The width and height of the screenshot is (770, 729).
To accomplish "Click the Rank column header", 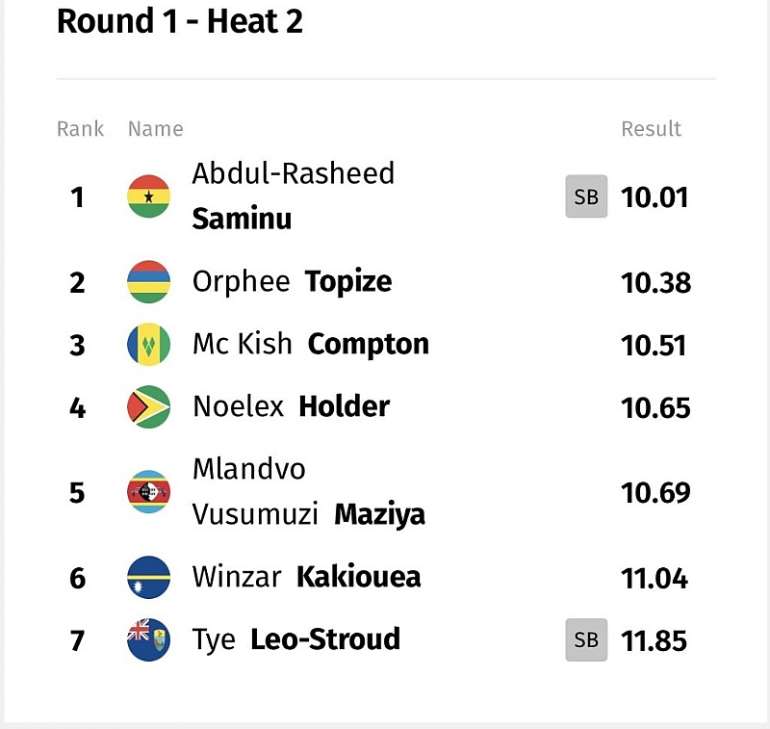I will pos(80,129).
